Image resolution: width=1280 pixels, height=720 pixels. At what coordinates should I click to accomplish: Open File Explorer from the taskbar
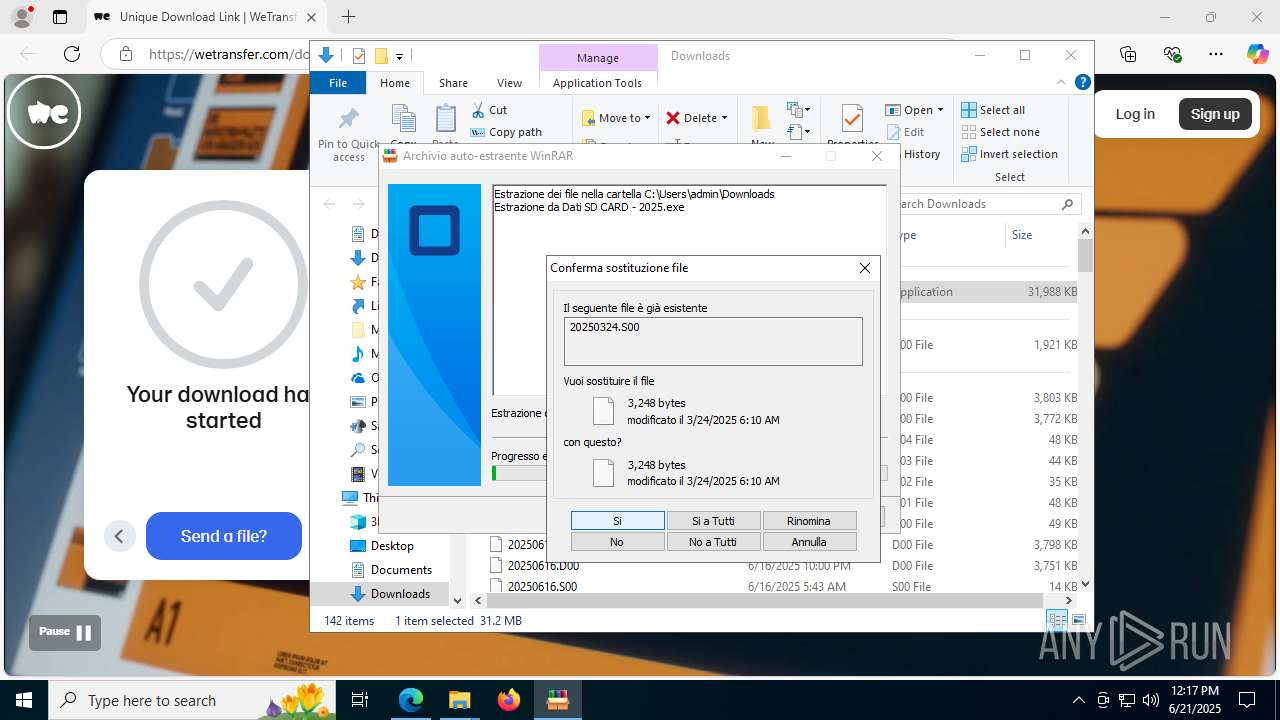pyautogui.click(x=460, y=700)
